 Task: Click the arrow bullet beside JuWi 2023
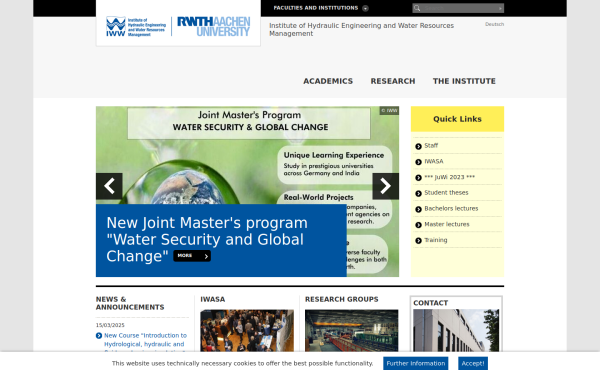point(418,178)
